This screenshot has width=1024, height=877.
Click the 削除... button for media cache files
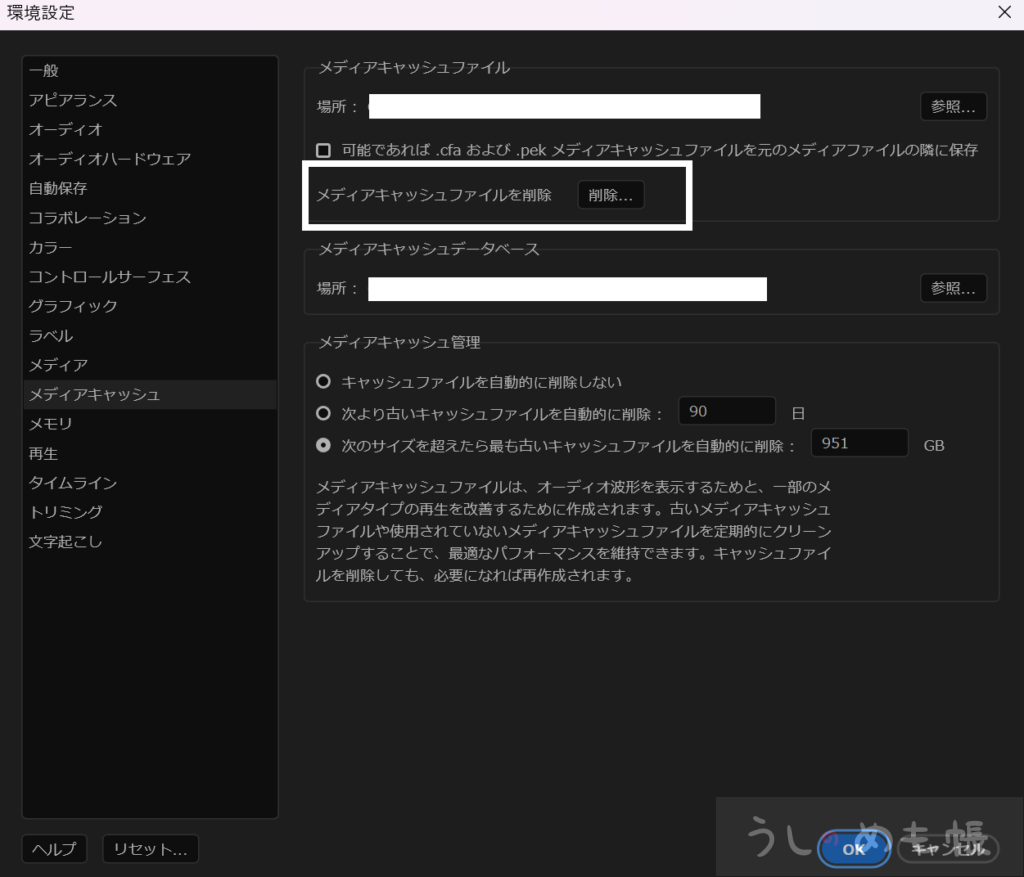point(610,196)
